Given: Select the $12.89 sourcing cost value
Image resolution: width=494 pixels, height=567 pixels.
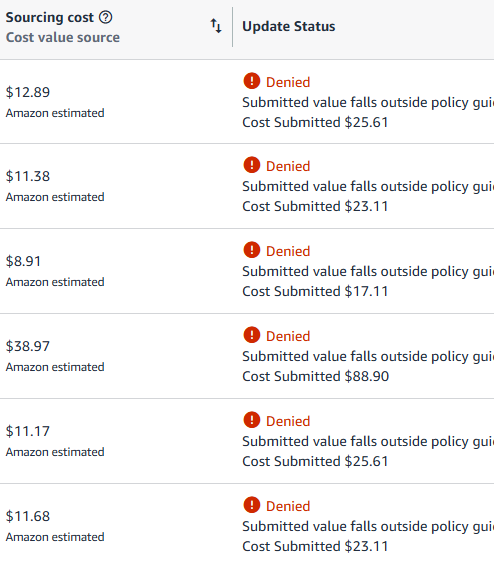Looking at the screenshot, I should pos(28,92).
